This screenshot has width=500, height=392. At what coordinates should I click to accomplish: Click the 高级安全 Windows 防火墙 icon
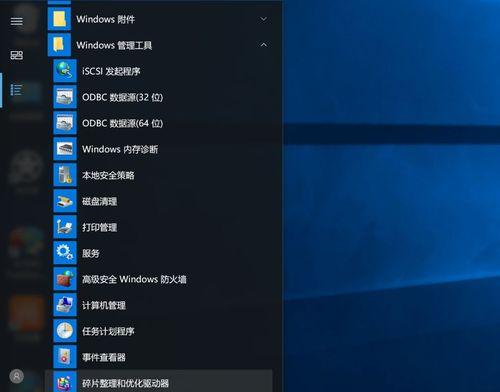pos(65,279)
